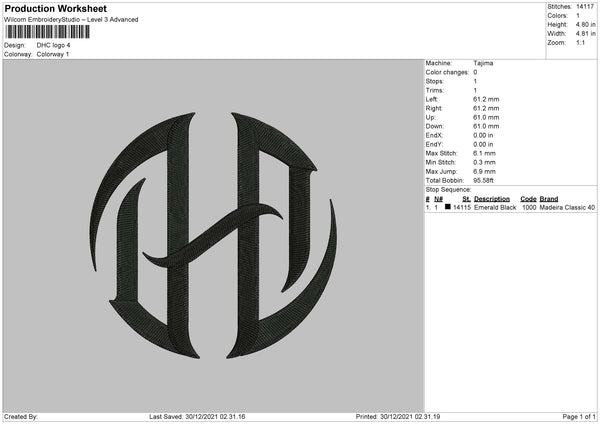Image resolution: width=600 pixels, height=424 pixels.
Task: Click the Colorway 1 value
Action: (53, 54)
